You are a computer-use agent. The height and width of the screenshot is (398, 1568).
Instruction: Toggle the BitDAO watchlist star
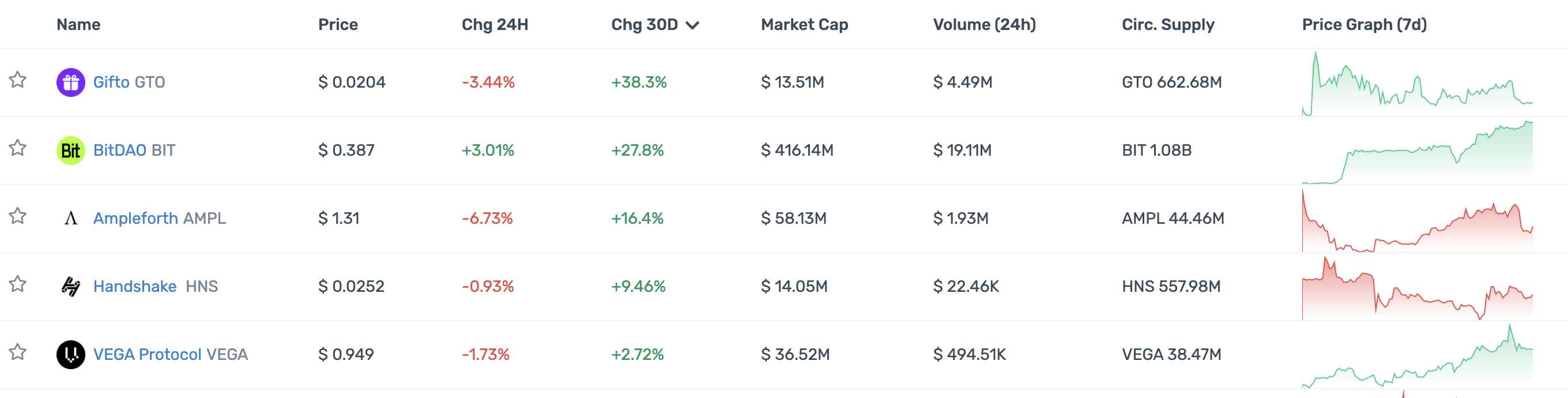tap(18, 148)
